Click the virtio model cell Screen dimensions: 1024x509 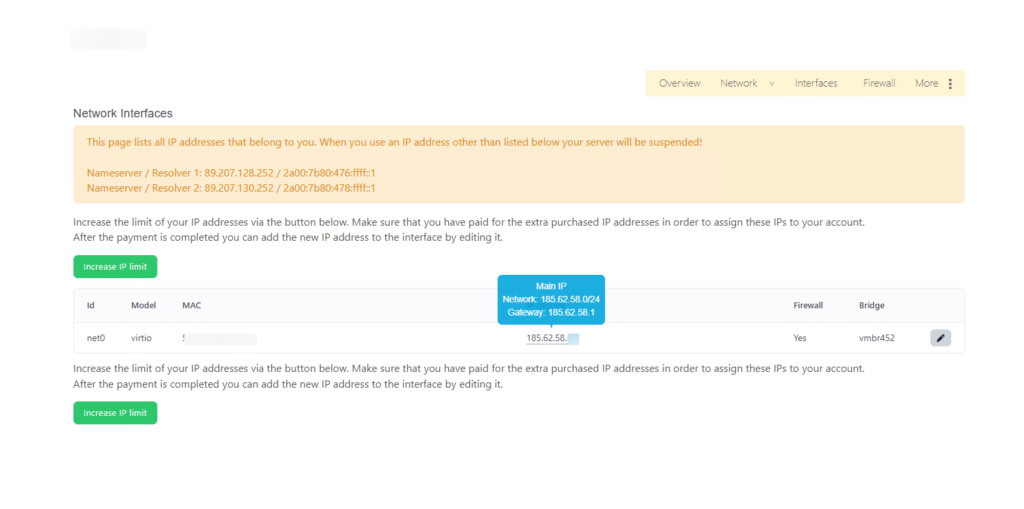click(x=143, y=338)
